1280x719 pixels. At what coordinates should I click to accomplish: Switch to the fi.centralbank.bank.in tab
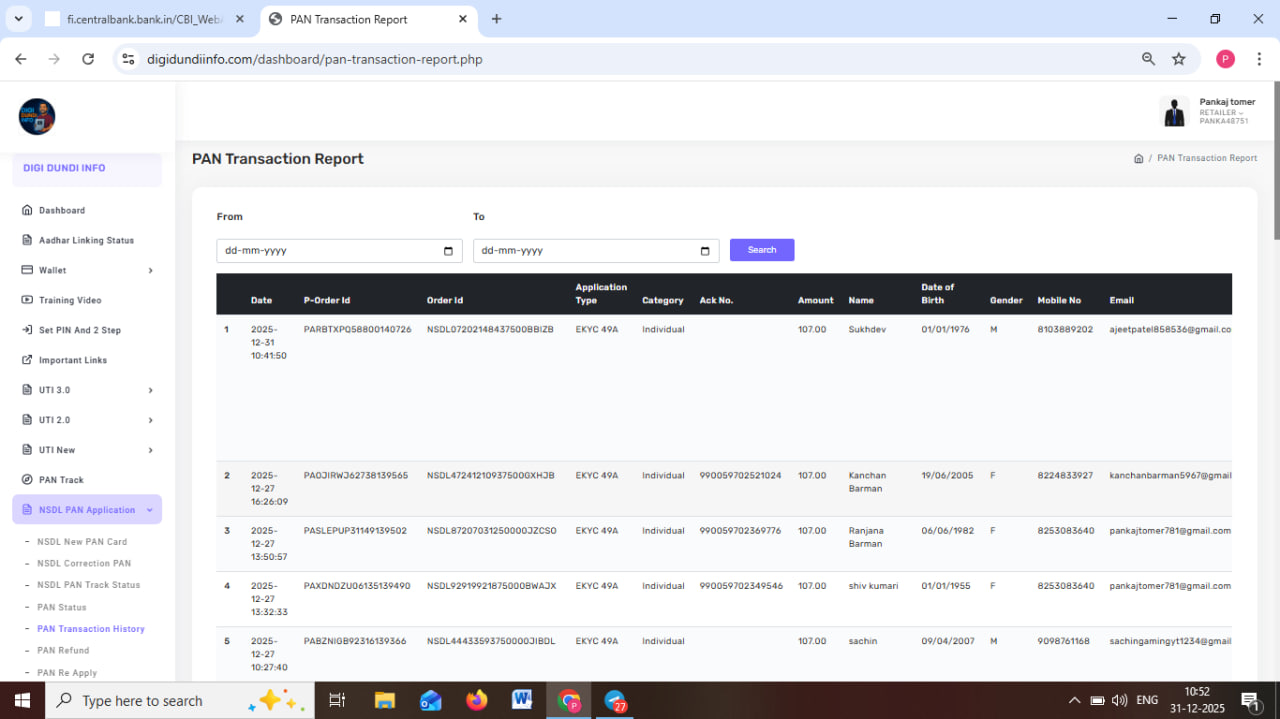tap(140, 19)
